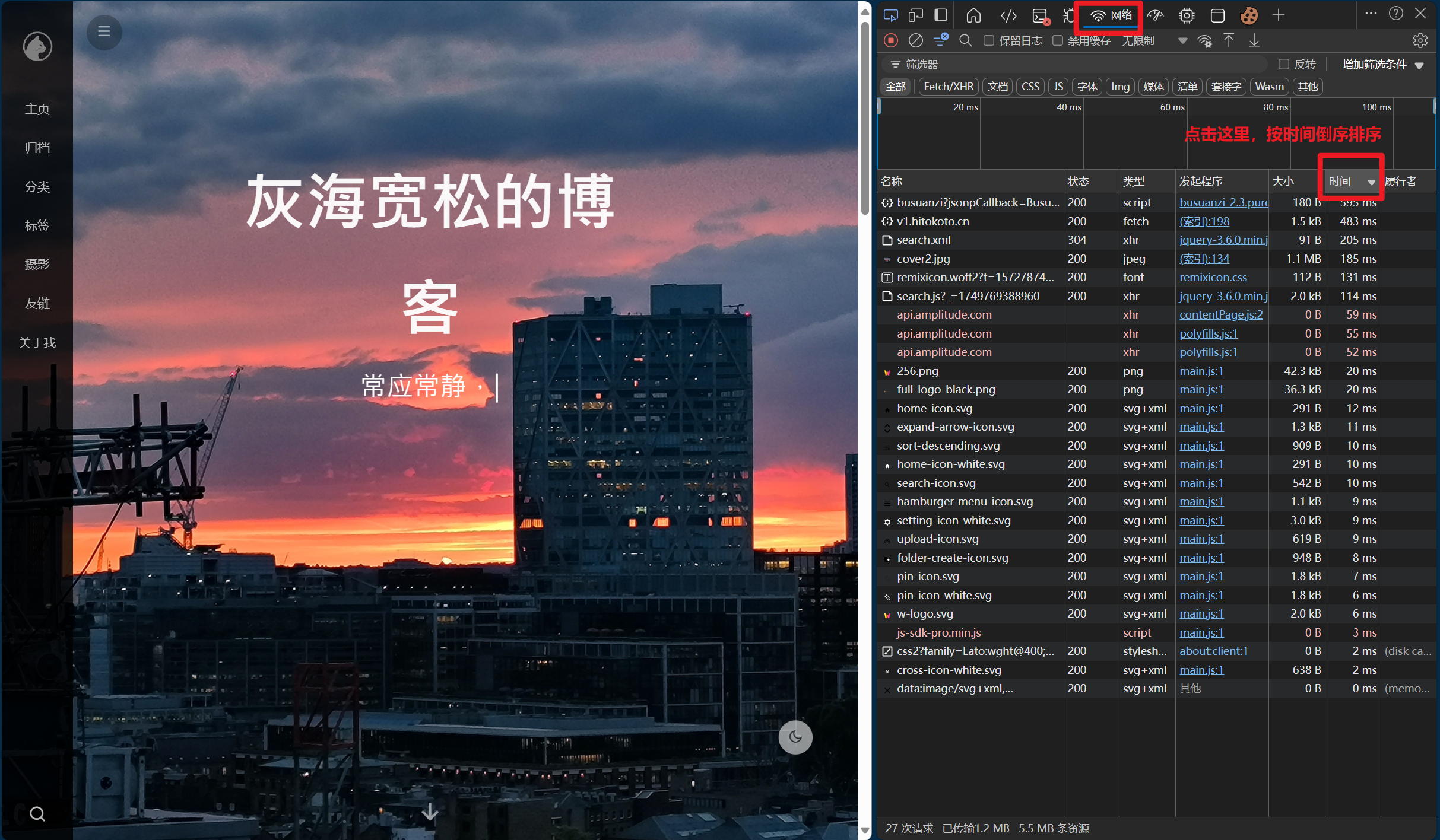
Task: Open the Console panel icon
Action: (x=1041, y=16)
